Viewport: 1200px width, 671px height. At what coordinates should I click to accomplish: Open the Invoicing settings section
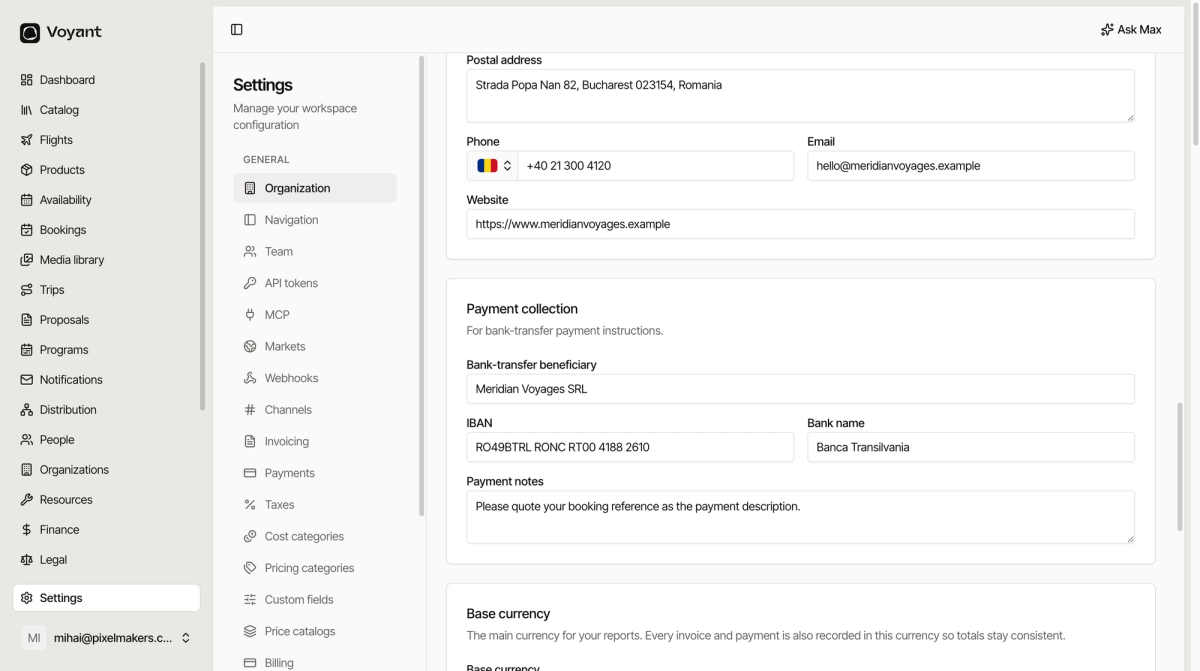(315, 441)
